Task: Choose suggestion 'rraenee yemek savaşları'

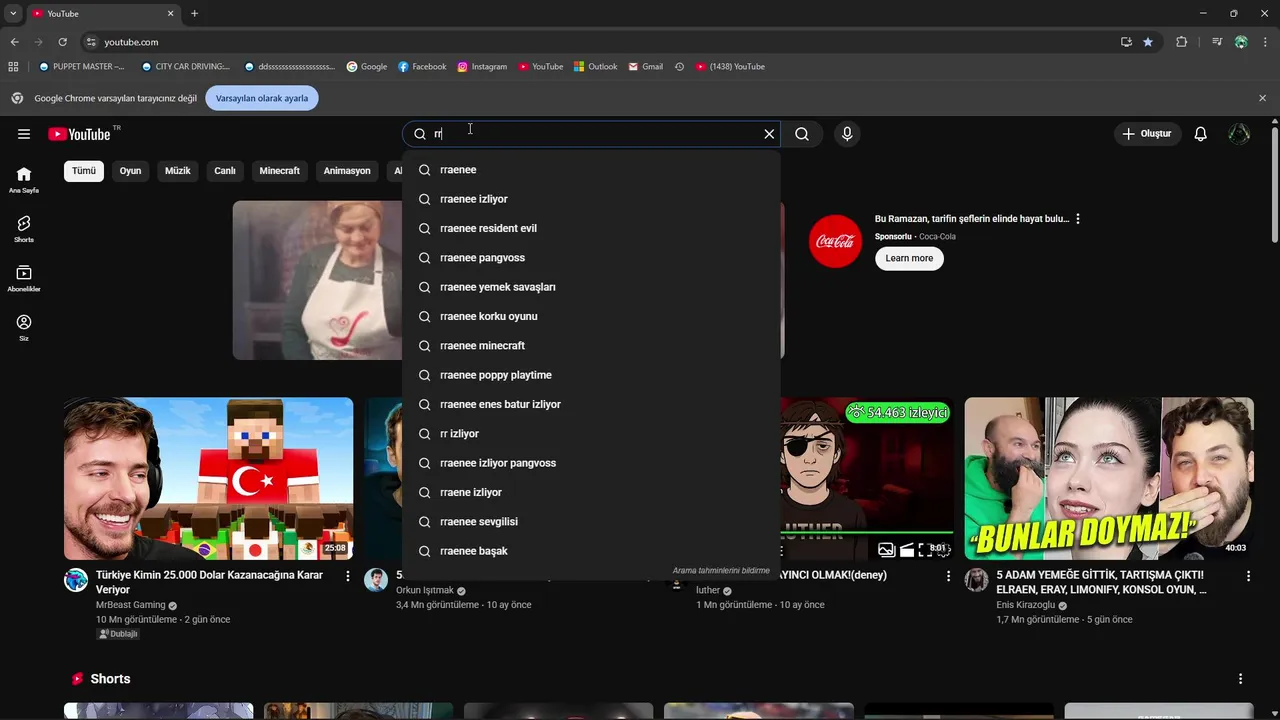Action: (x=591, y=287)
